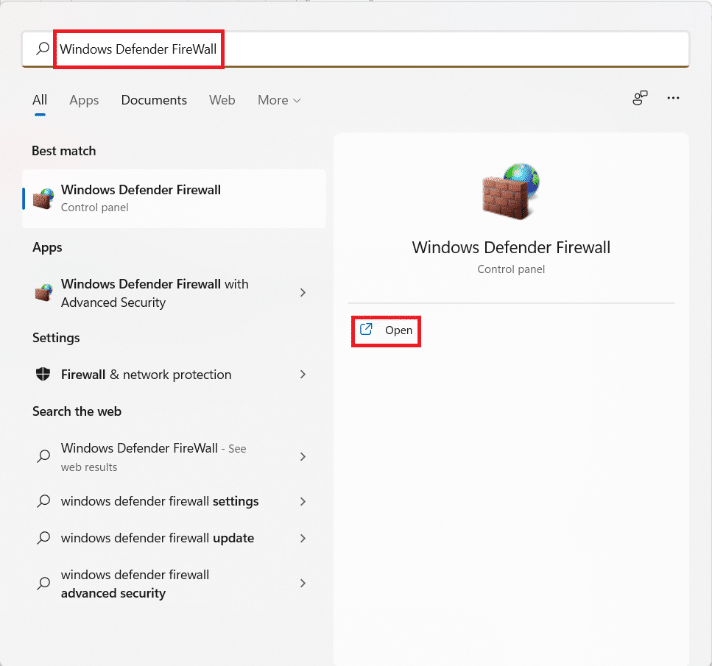
Task: Click the Windows Defender Firewall brick icon in Best match
Action: (x=43, y=198)
